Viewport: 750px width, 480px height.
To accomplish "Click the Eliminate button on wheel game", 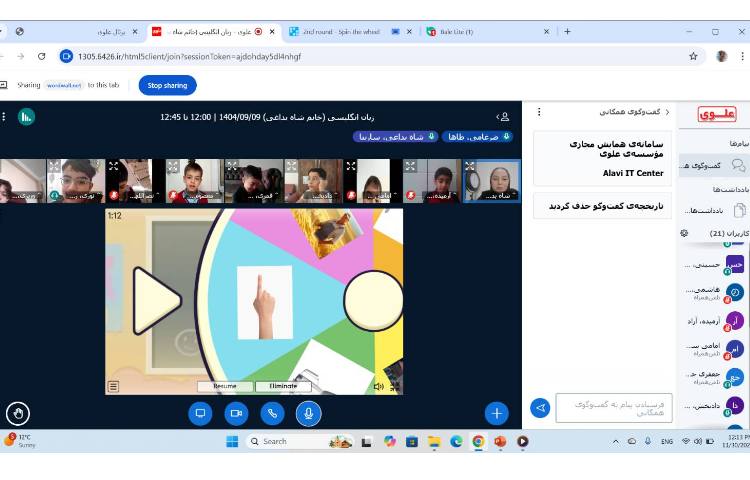I will tap(283, 386).
